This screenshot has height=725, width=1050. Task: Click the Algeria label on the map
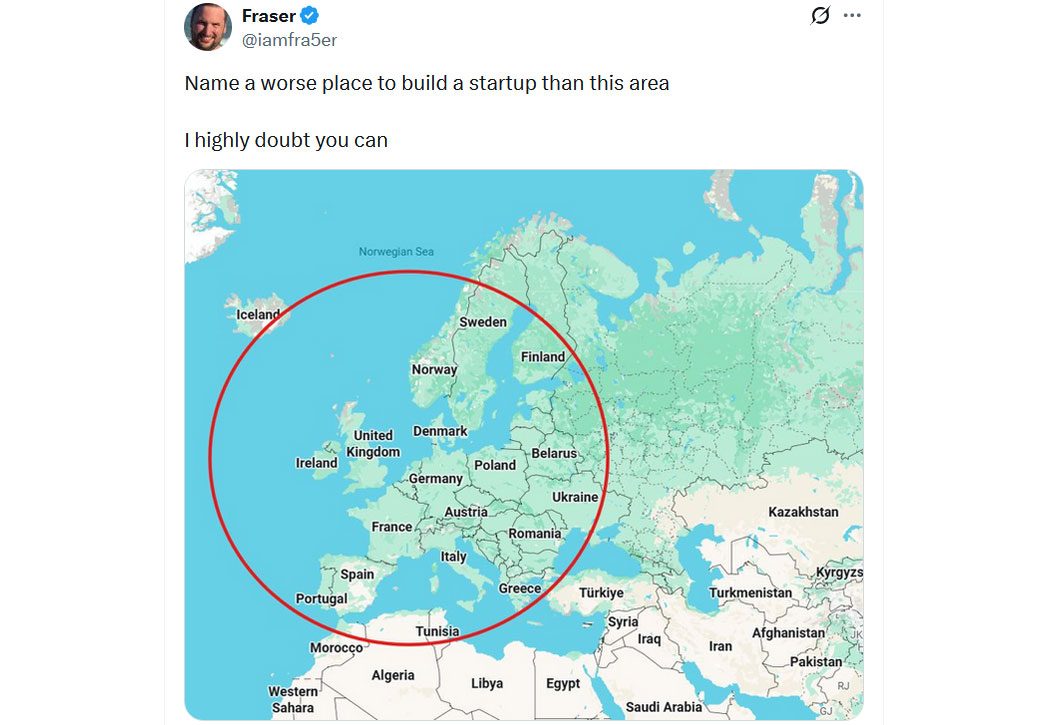pos(393,675)
